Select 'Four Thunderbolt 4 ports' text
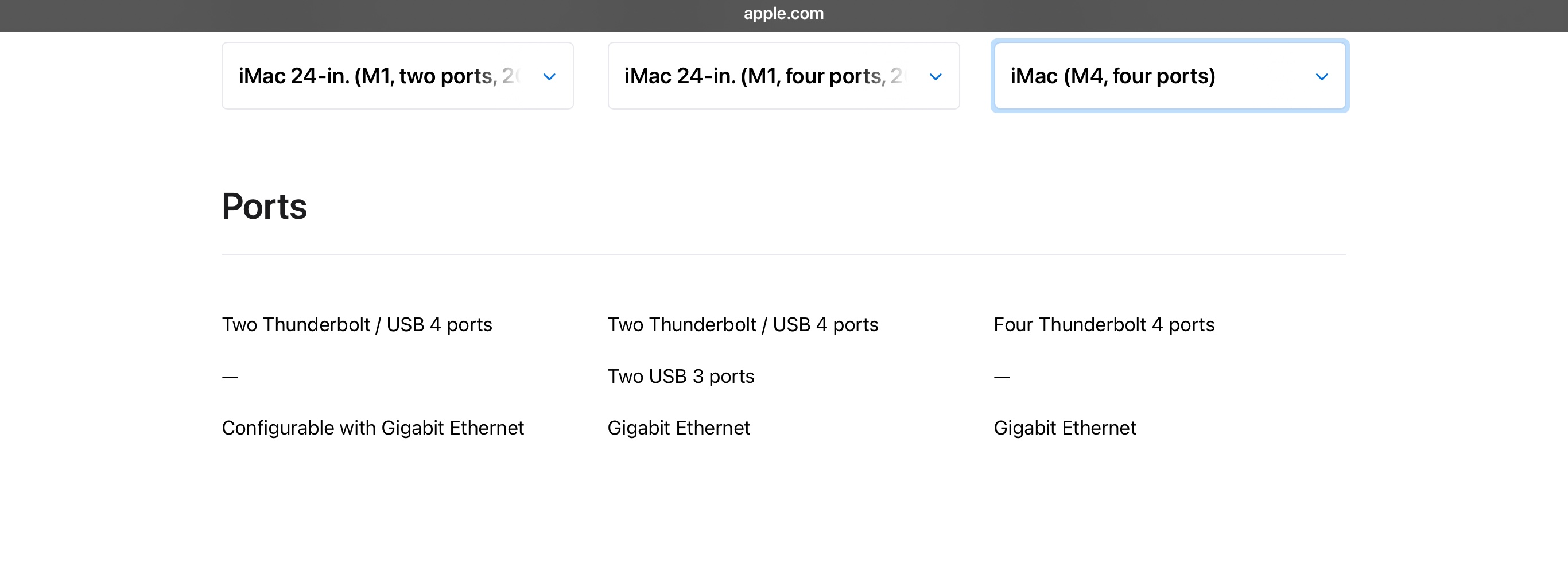This screenshot has width=1568, height=574. (1104, 324)
